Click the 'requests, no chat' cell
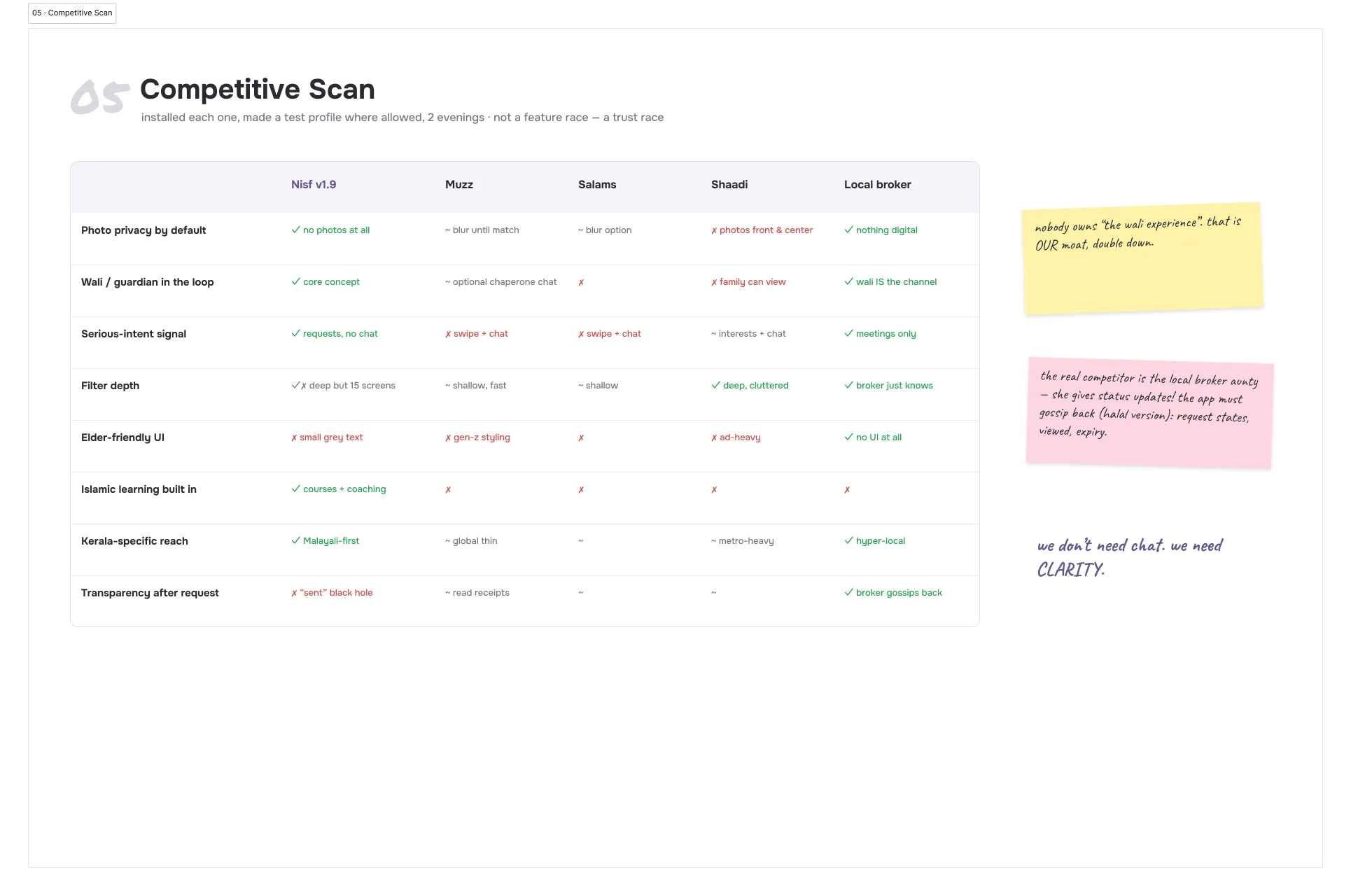1351x896 pixels. (335, 334)
